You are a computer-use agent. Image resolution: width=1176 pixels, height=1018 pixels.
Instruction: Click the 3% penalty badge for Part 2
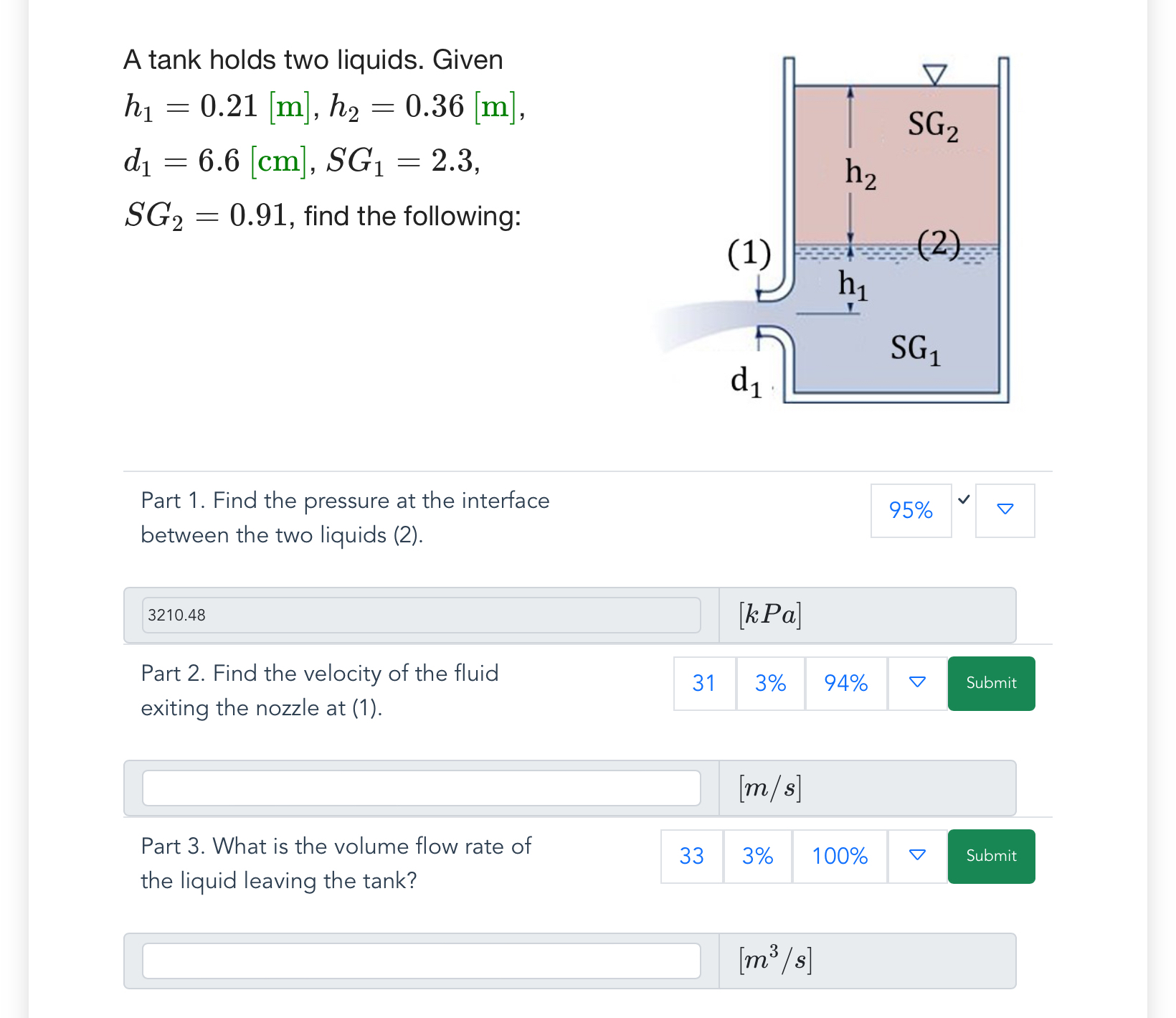770,684
